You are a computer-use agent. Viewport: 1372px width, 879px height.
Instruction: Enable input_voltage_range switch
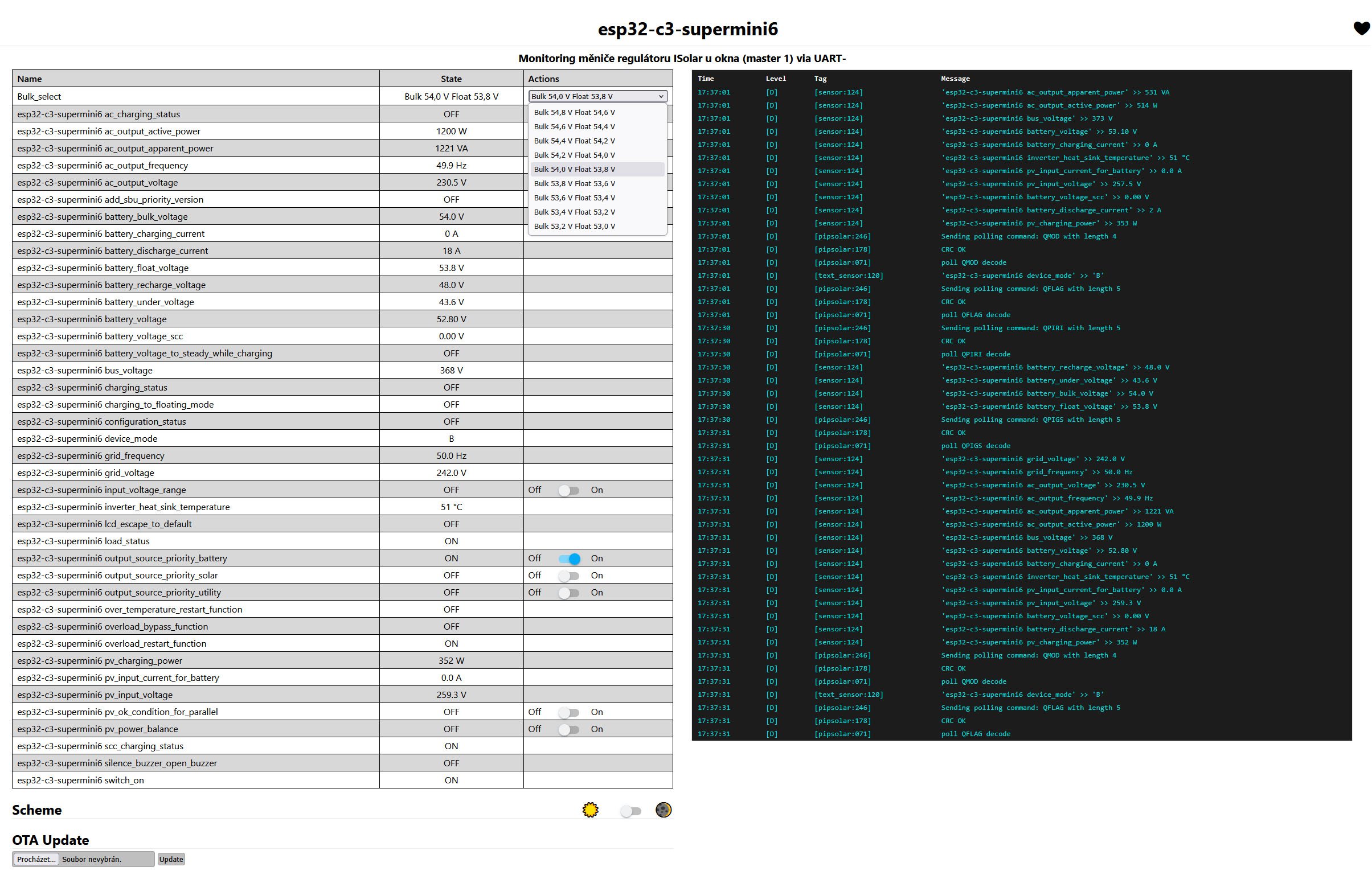point(568,490)
